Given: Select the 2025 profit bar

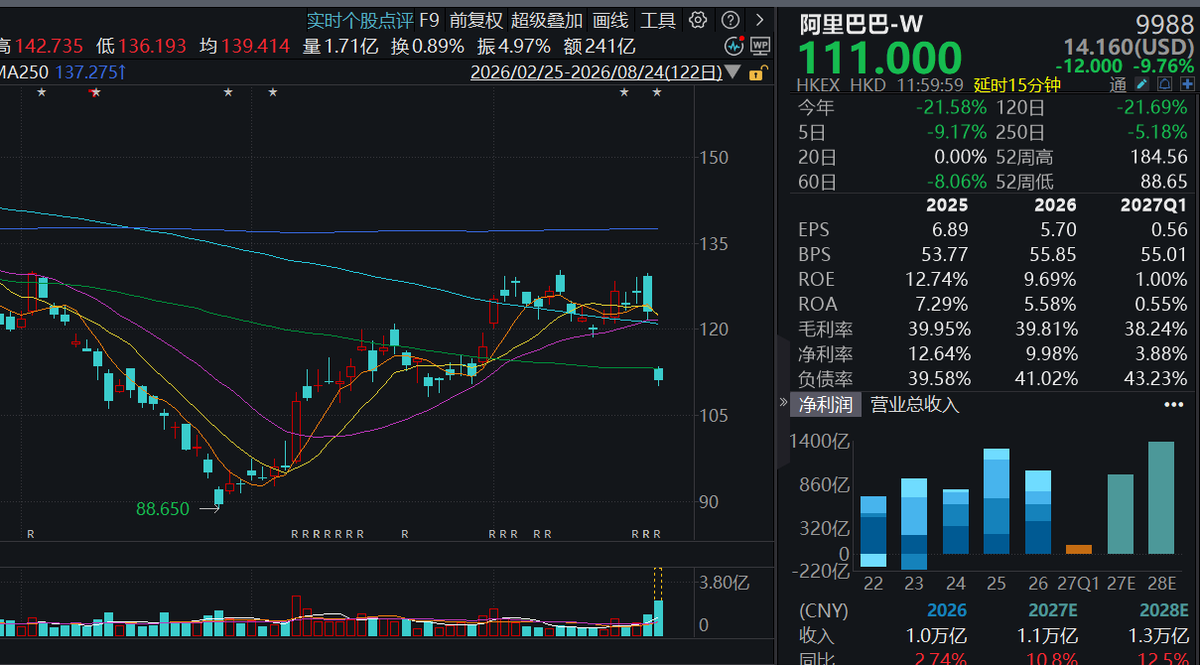Looking at the screenshot, I should 996,501.
